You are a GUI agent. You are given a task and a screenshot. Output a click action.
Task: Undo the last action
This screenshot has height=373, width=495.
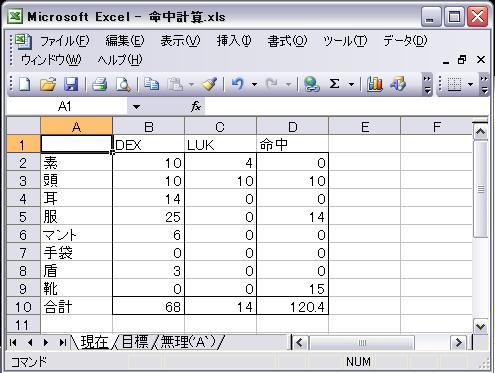(237, 84)
